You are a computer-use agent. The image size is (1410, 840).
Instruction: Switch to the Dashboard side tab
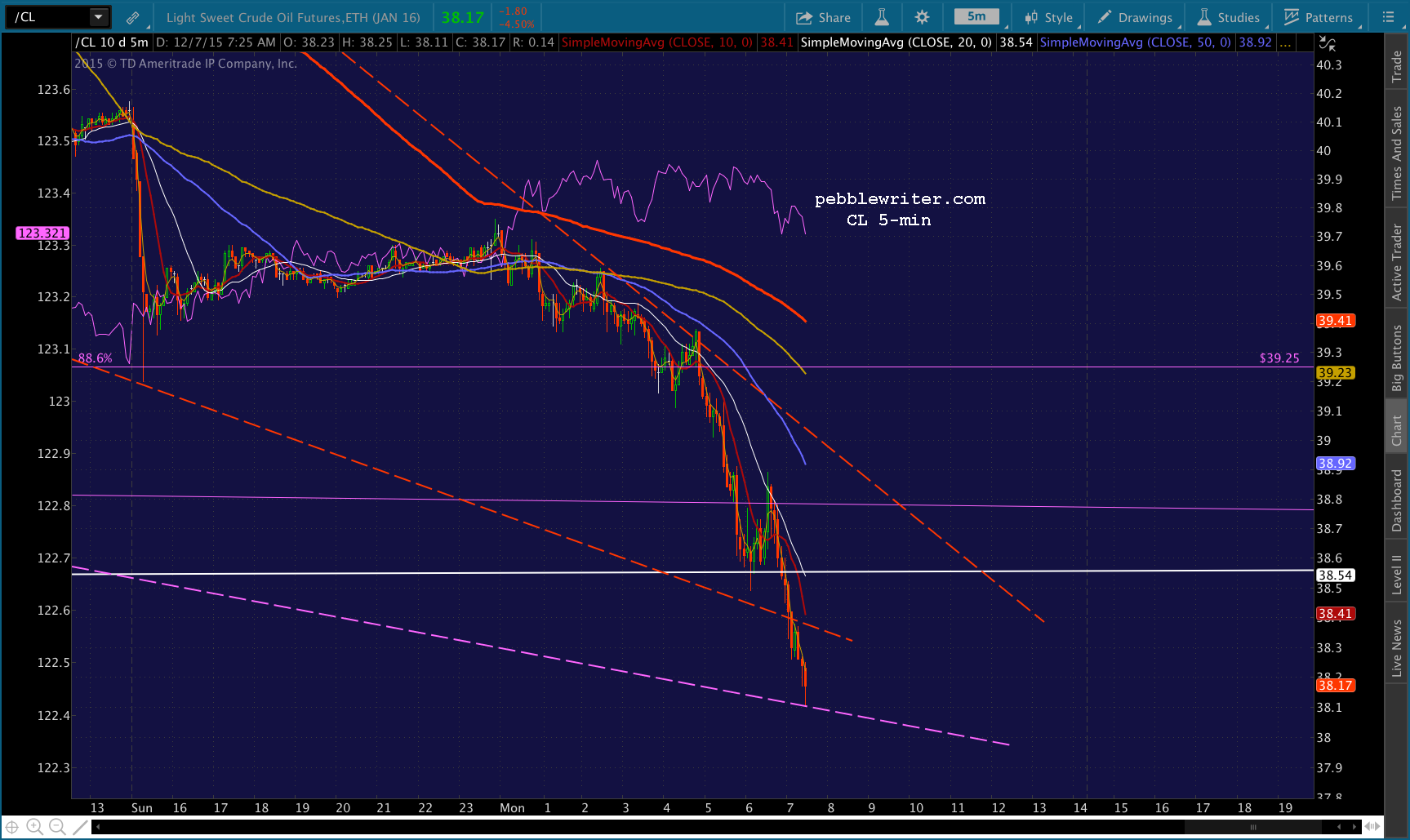1397,500
